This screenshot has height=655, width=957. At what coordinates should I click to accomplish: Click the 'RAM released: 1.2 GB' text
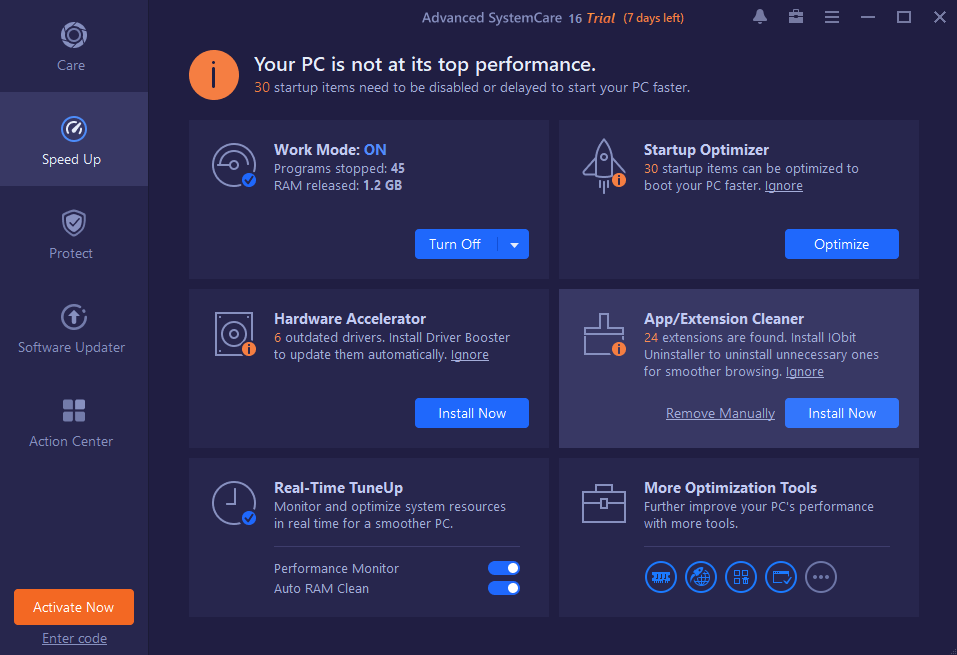tap(338, 186)
